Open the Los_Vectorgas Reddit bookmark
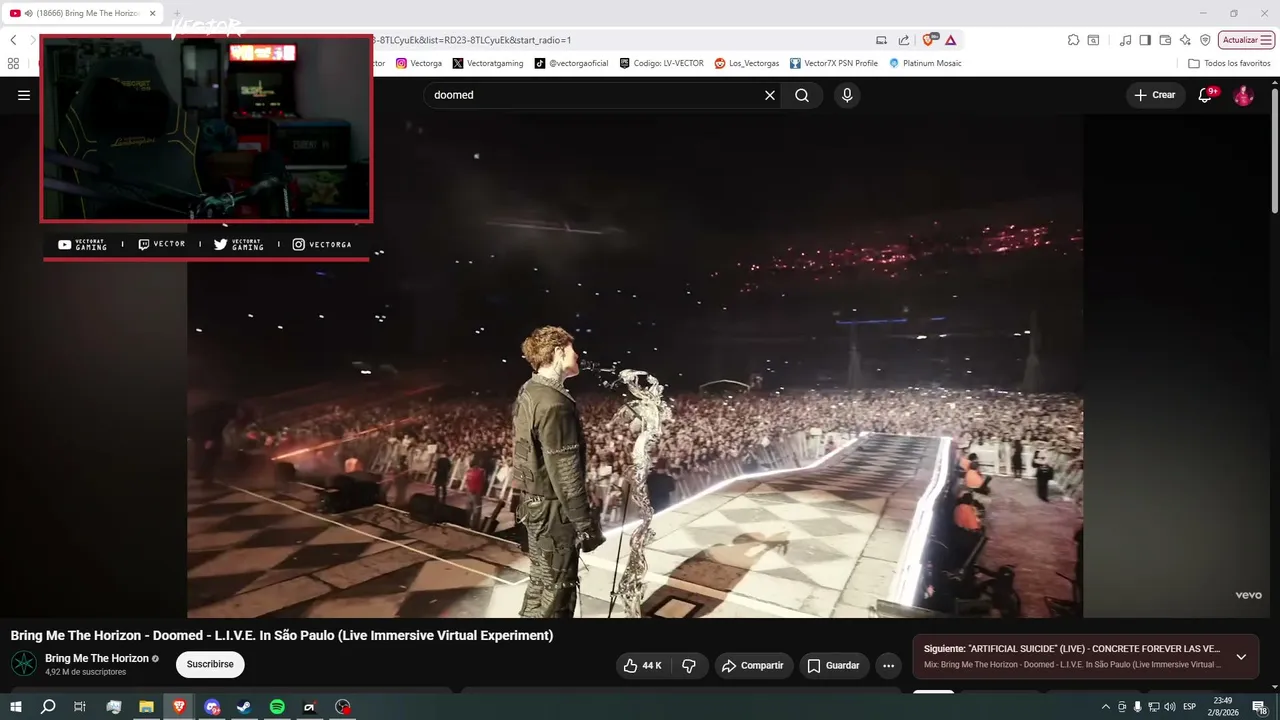The height and width of the screenshot is (720, 1280). click(747, 63)
